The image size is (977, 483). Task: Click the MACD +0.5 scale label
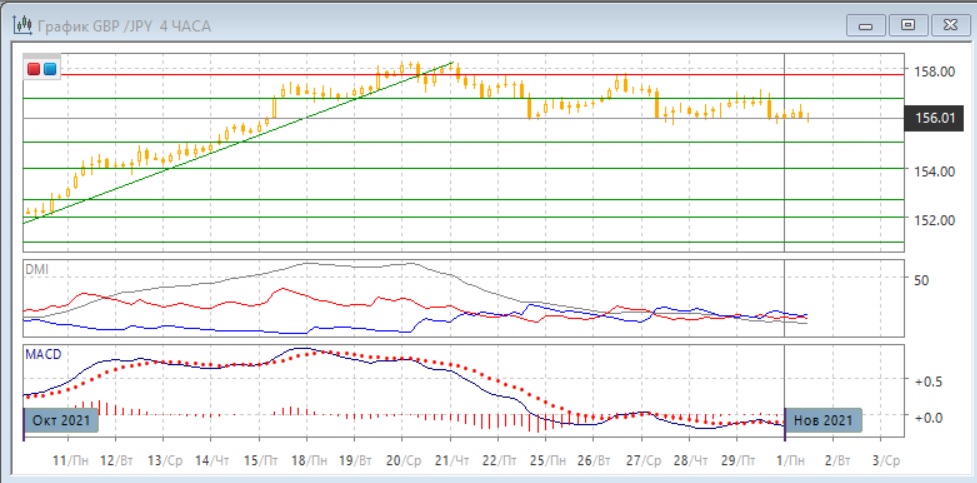pos(928,382)
